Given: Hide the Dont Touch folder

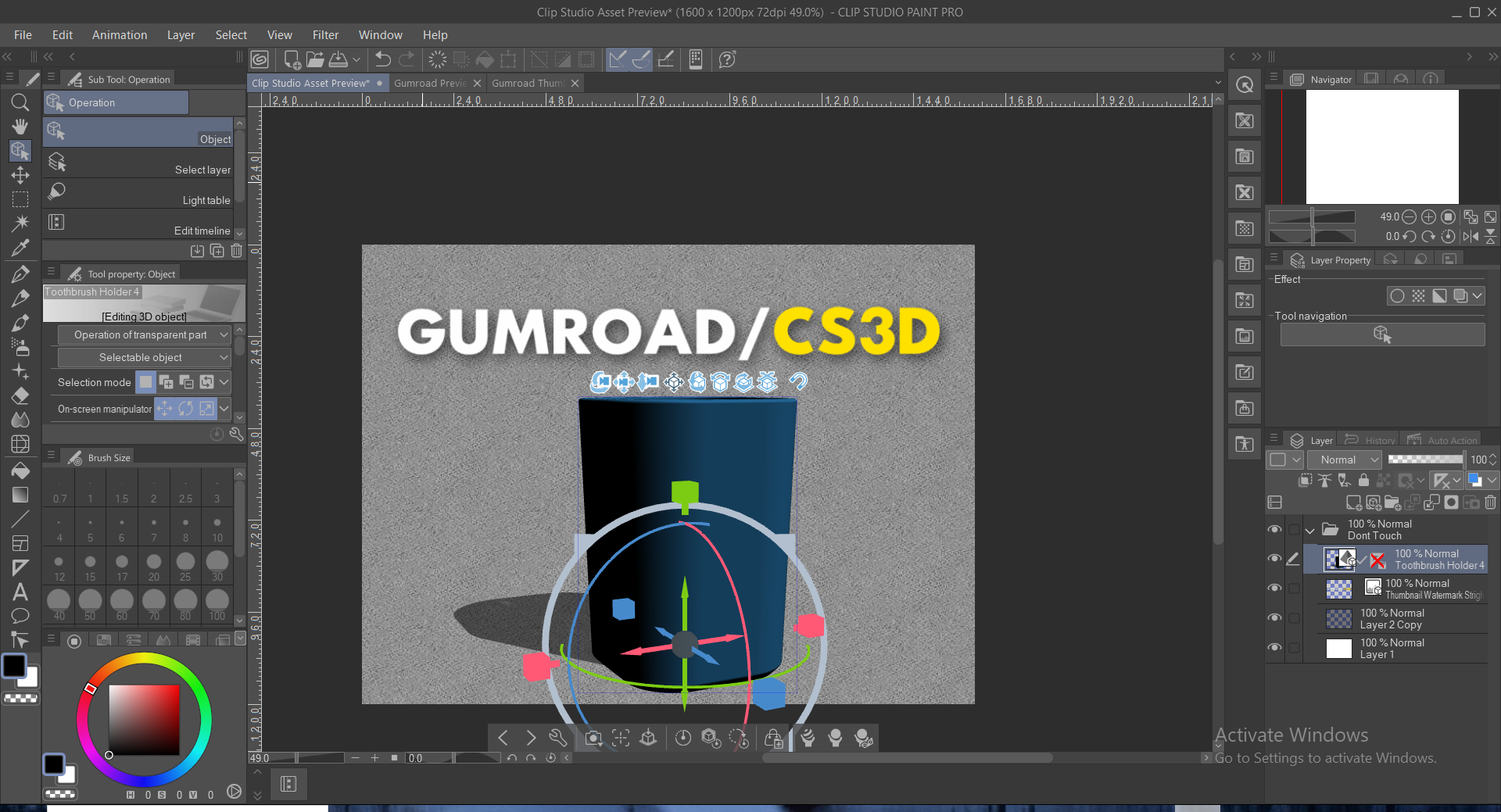Looking at the screenshot, I should (x=1274, y=530).
